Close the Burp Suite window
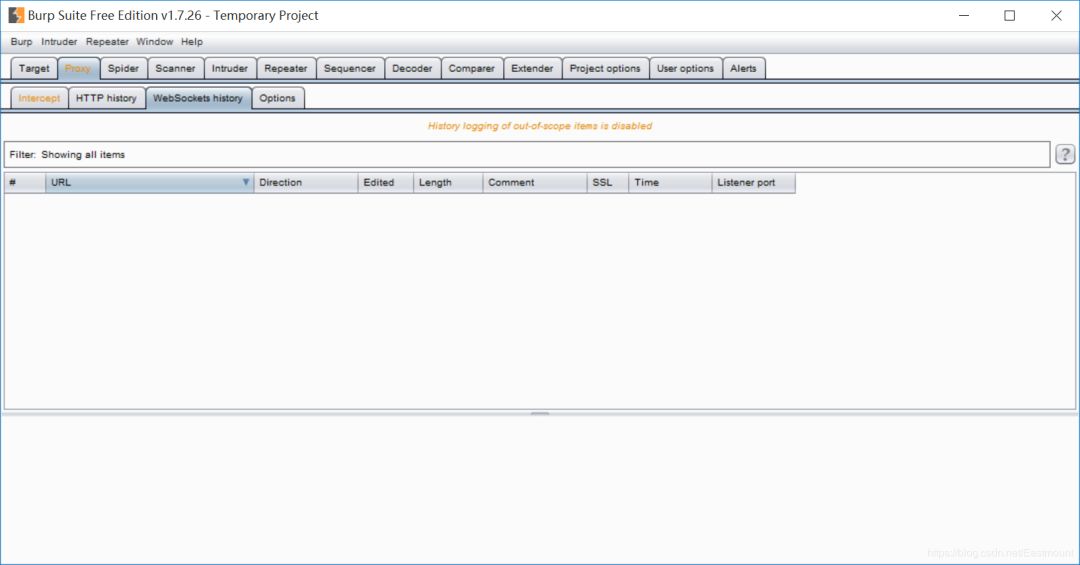 point(1056,15)
